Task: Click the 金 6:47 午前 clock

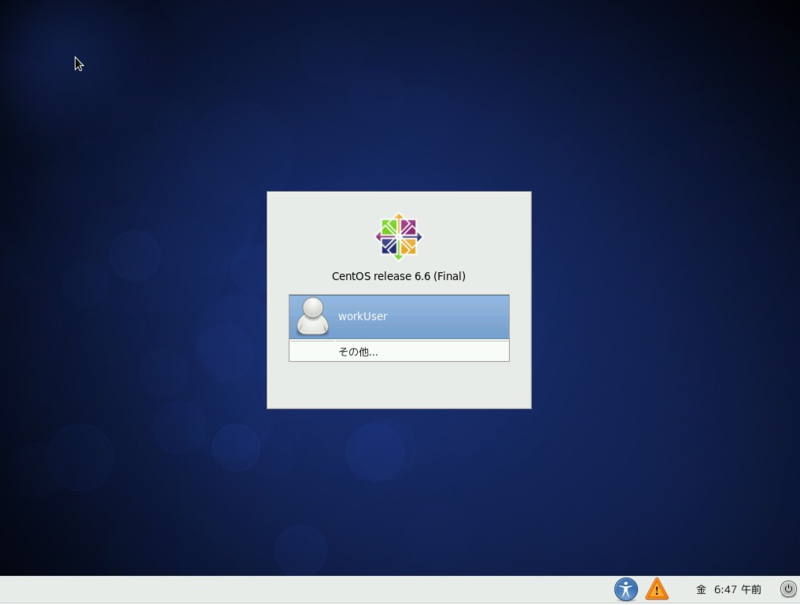Action: [729, 590]
